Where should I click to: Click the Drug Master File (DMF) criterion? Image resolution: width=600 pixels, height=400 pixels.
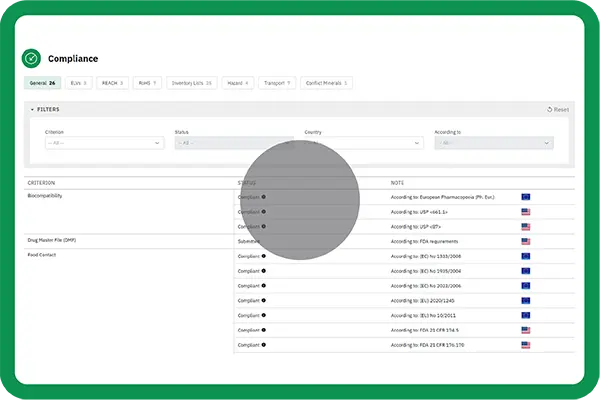tap(52, 240)
